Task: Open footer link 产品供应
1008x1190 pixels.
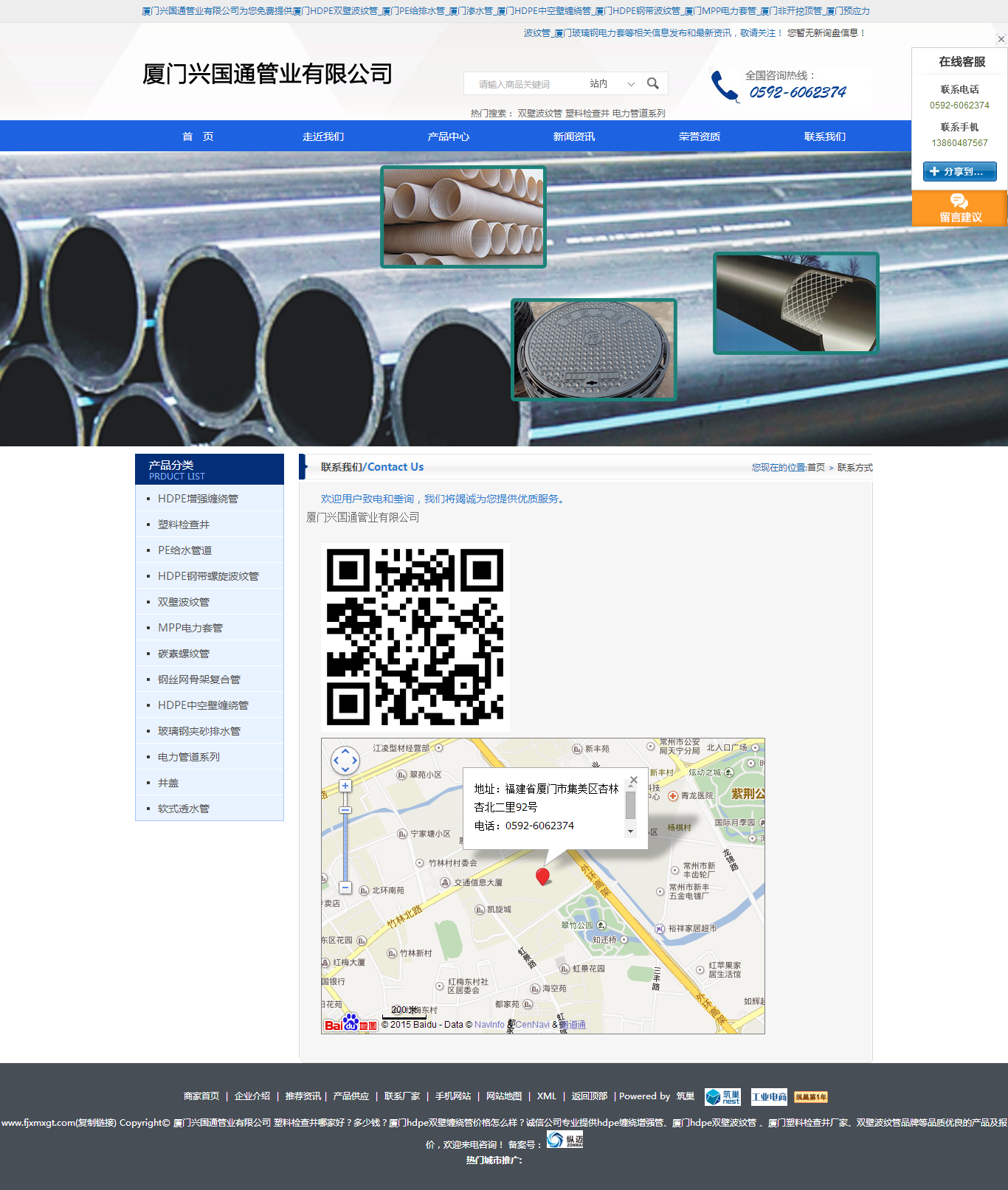Action: coord(351,1096)
